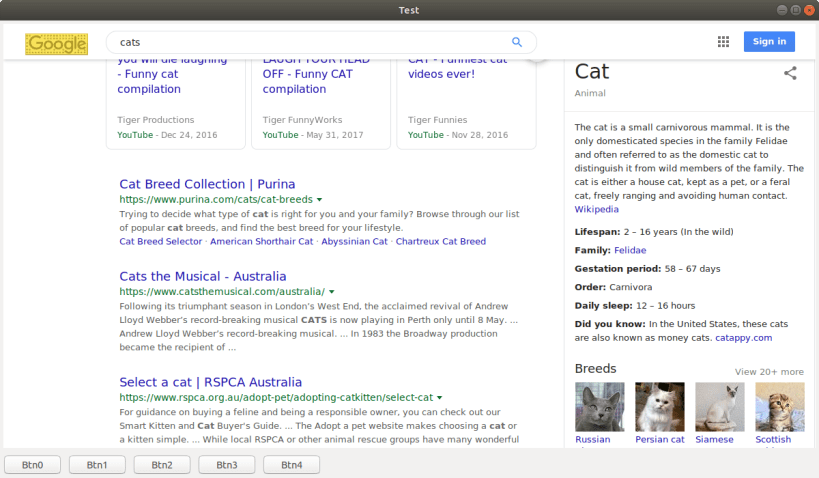Click the Chartreux Cat Breed sitelink

tap(441, 241)
